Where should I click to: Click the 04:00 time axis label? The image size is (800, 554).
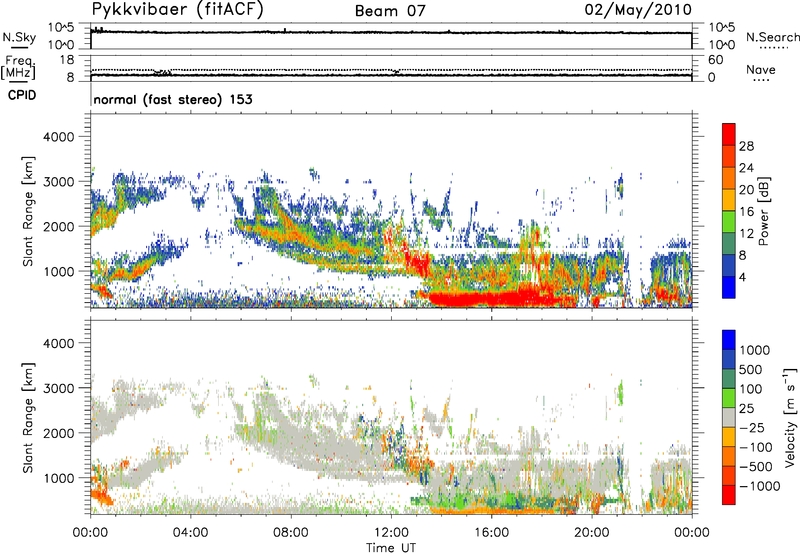point(190,532)
